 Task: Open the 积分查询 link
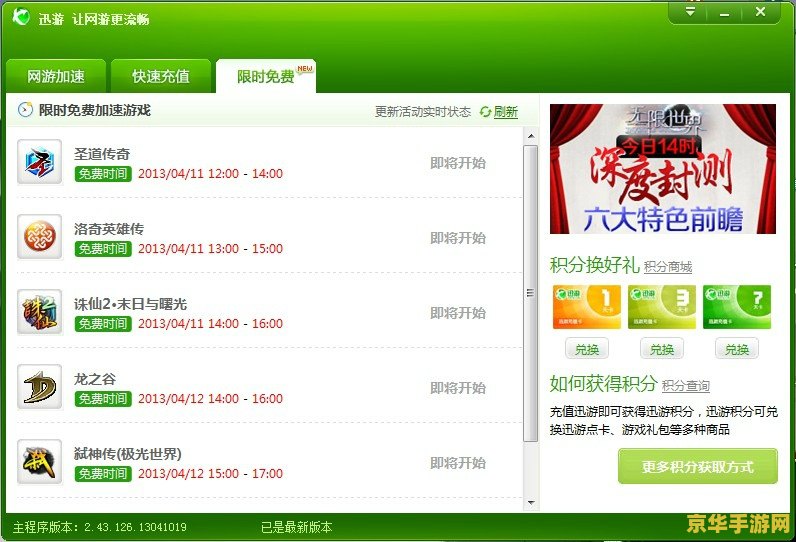(x=686, y=386)
